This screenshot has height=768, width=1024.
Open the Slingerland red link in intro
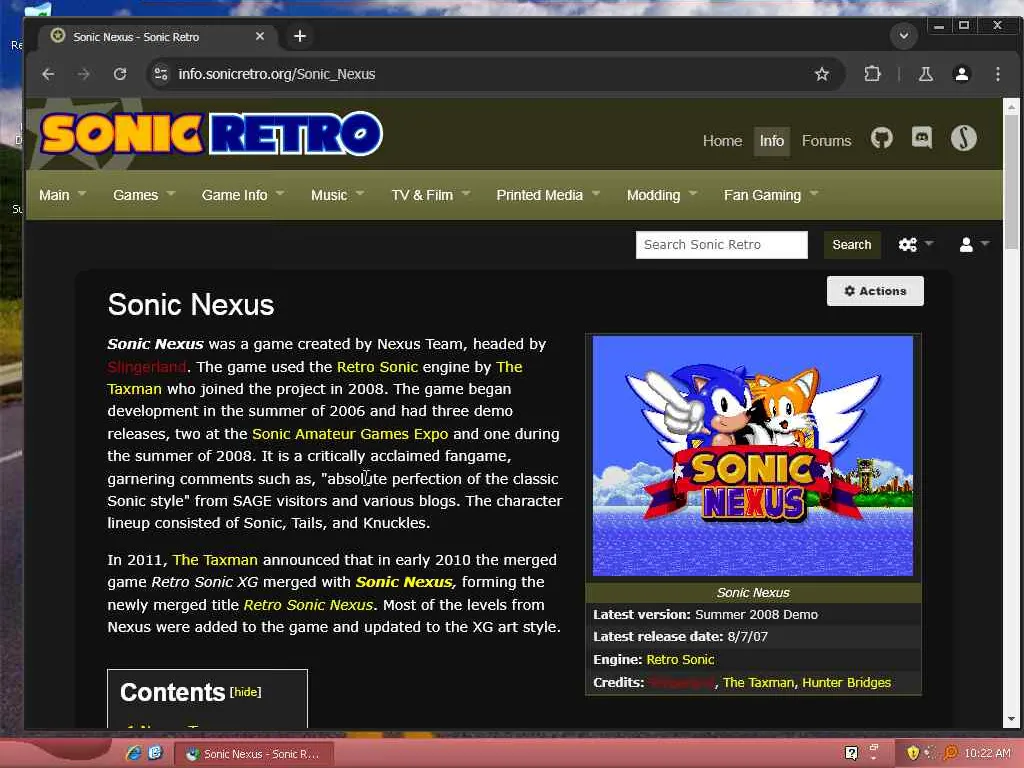(x=146, y=367)
